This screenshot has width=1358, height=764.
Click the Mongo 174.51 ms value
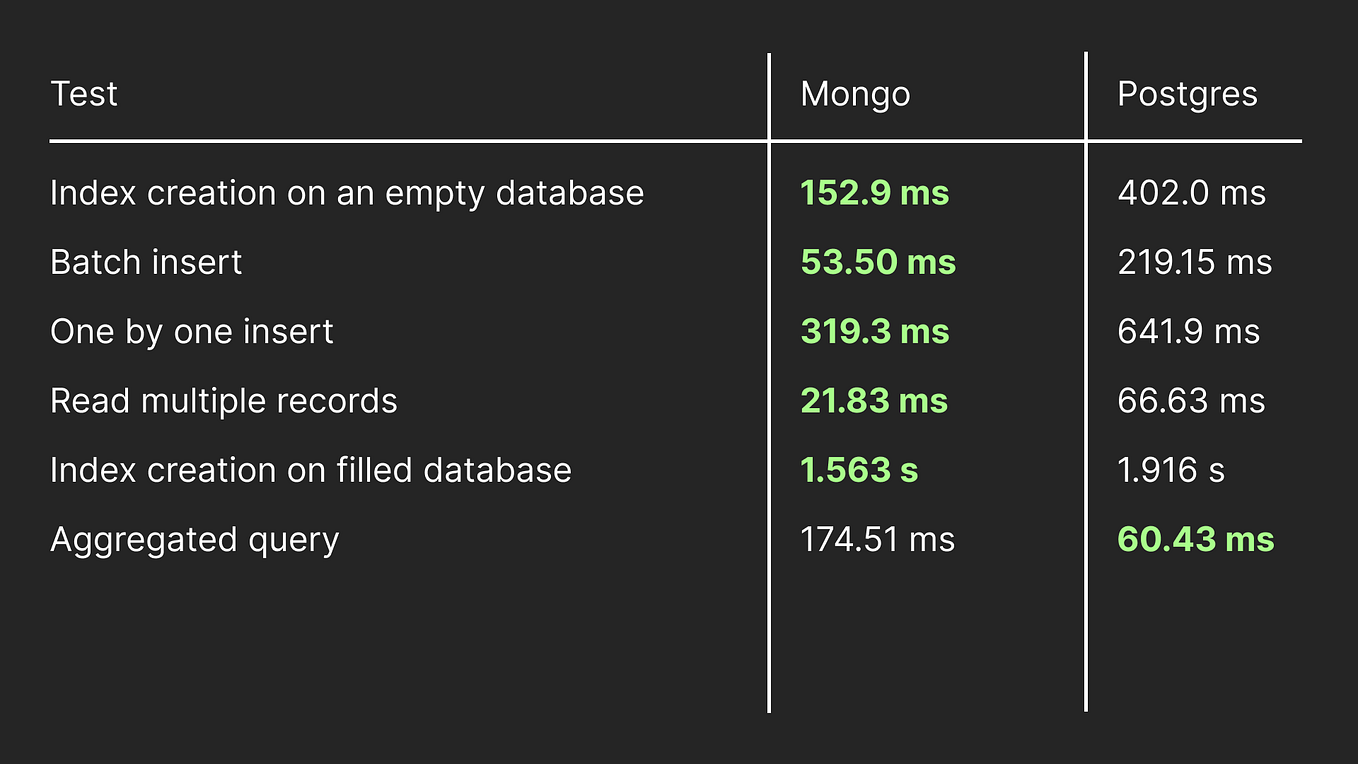[x=877, y=540]
